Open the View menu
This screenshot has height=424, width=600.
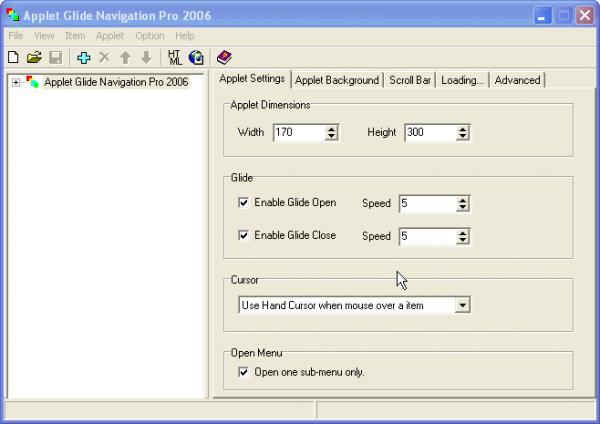pyautogui.click(x=44, y=36)
